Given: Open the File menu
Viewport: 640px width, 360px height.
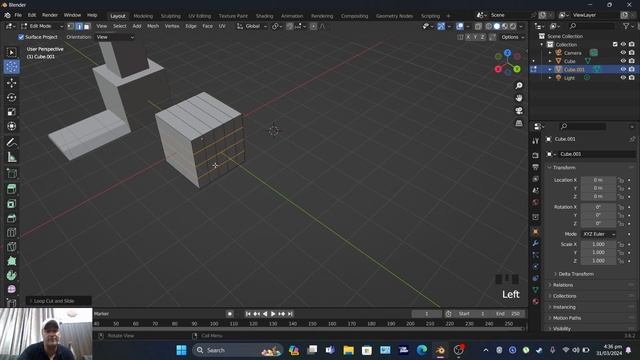Looking at the screenshot, I should click(x=18, y=15).
